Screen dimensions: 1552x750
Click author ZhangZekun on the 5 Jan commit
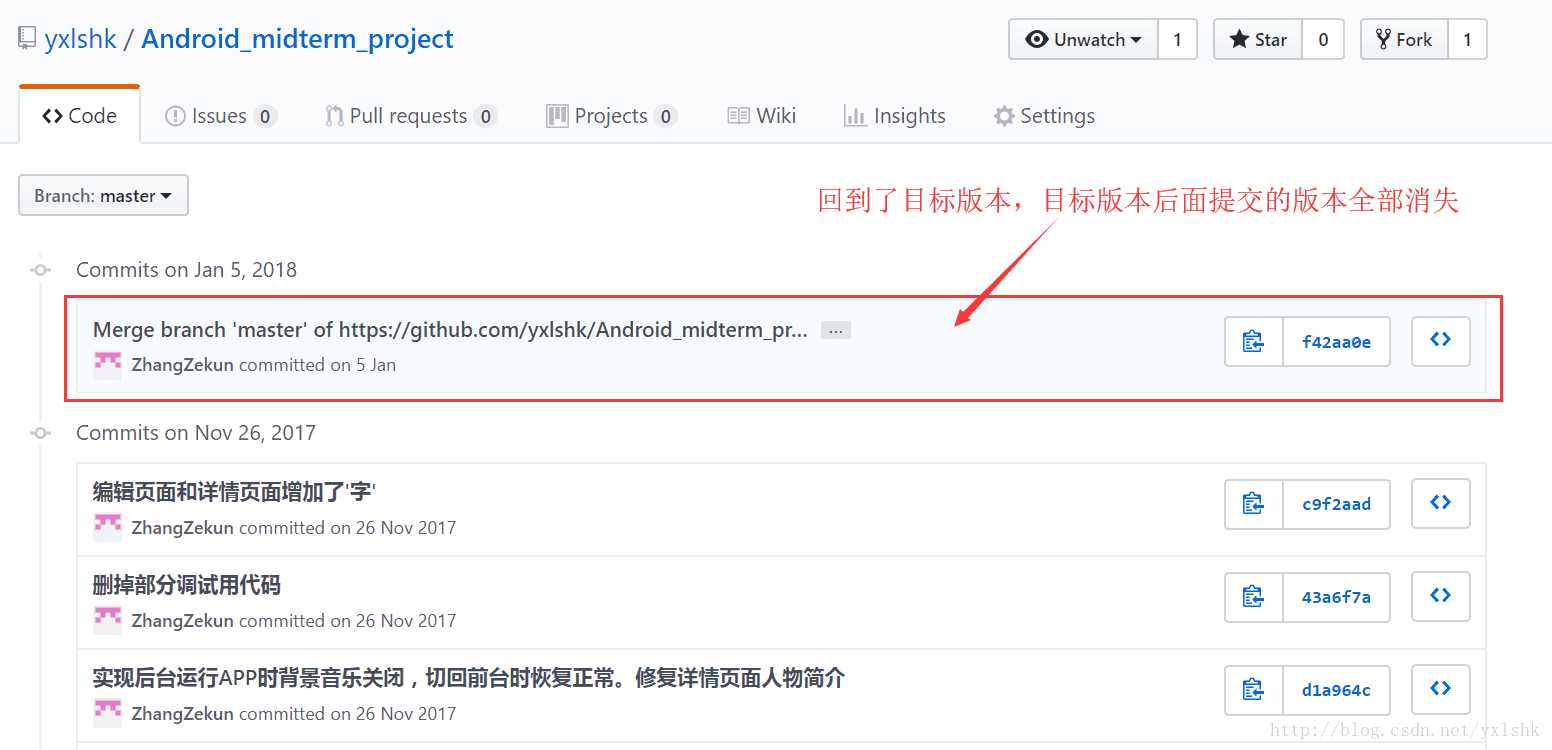183,365
